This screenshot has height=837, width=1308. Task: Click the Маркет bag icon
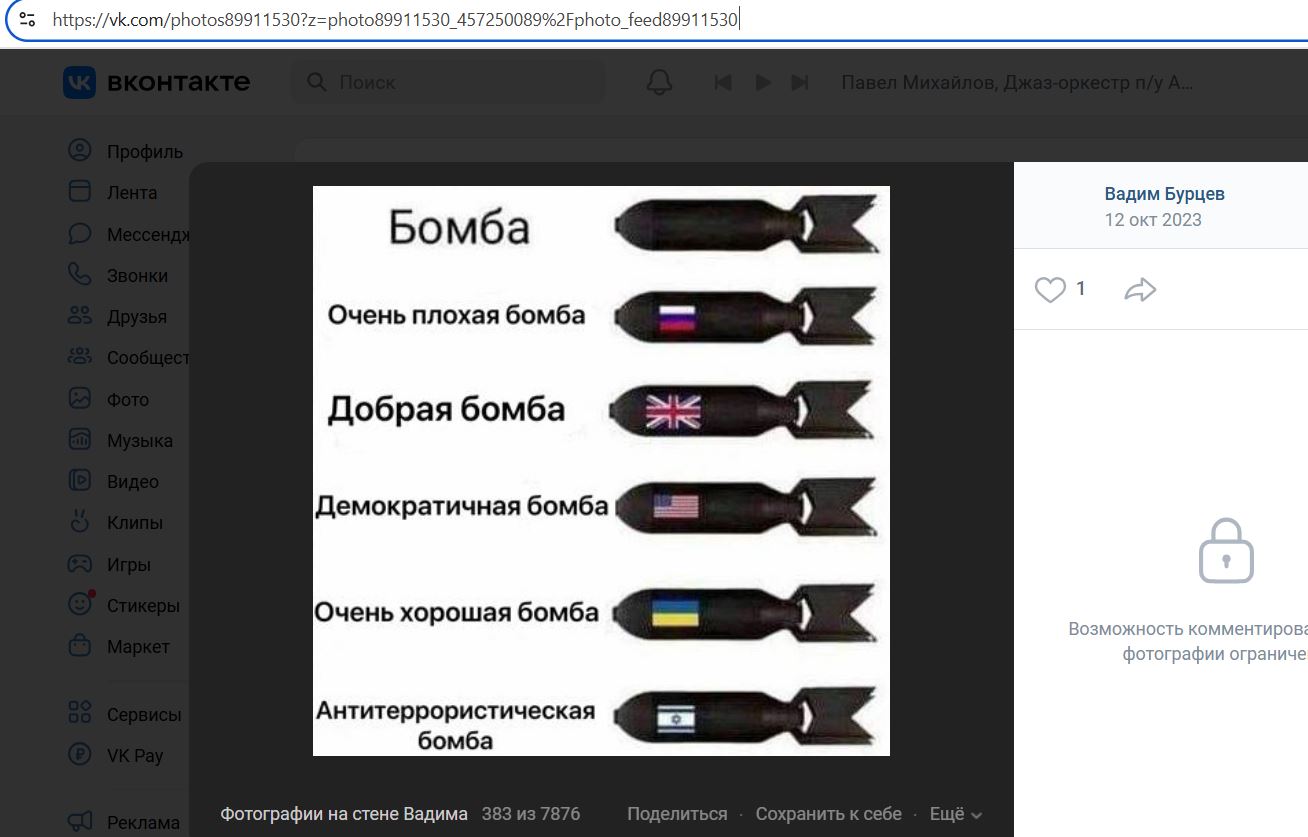79,645
